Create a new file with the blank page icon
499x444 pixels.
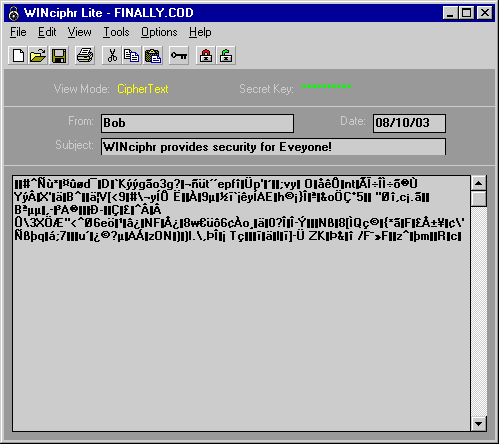[x=18, y=56]
